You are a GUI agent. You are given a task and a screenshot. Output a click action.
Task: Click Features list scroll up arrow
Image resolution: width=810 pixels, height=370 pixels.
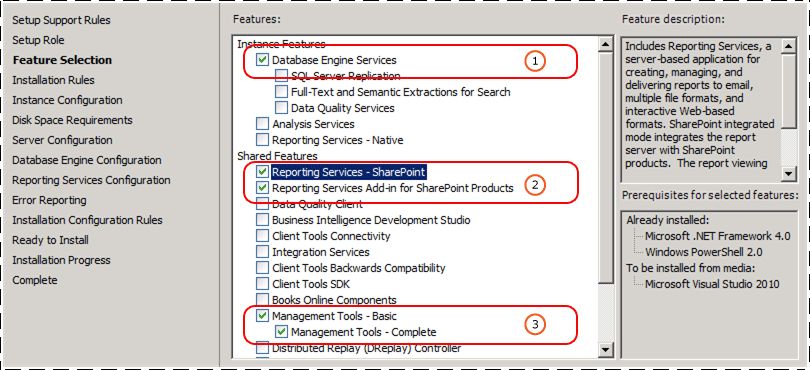(x=605, y=44)
